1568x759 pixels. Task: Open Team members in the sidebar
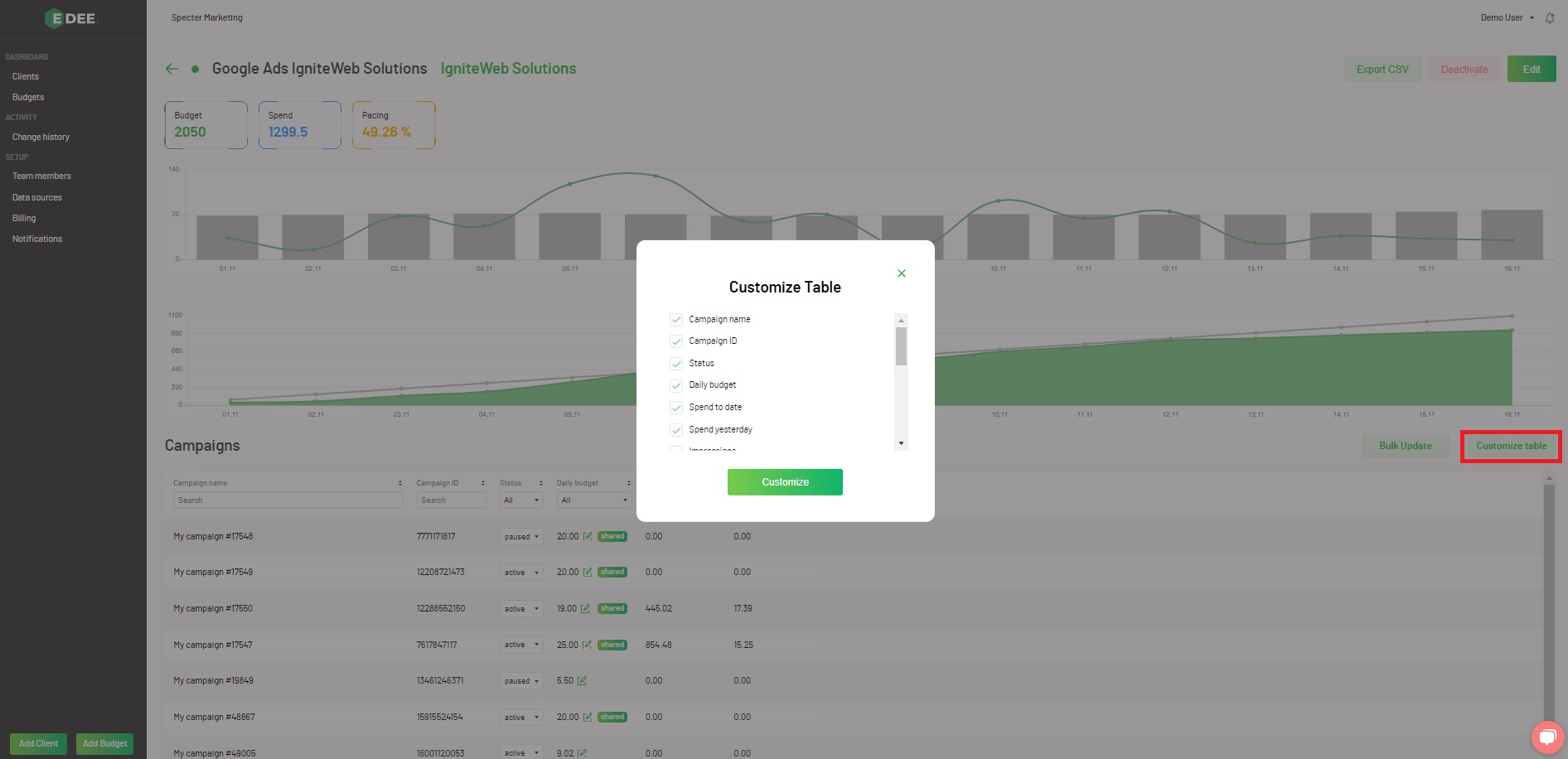(41, 176)
